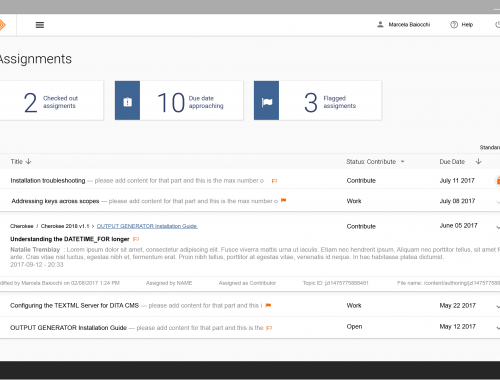
Task: Click the user profile icon beside Marcela Baiocchi
Action: (x=380, y=24)
